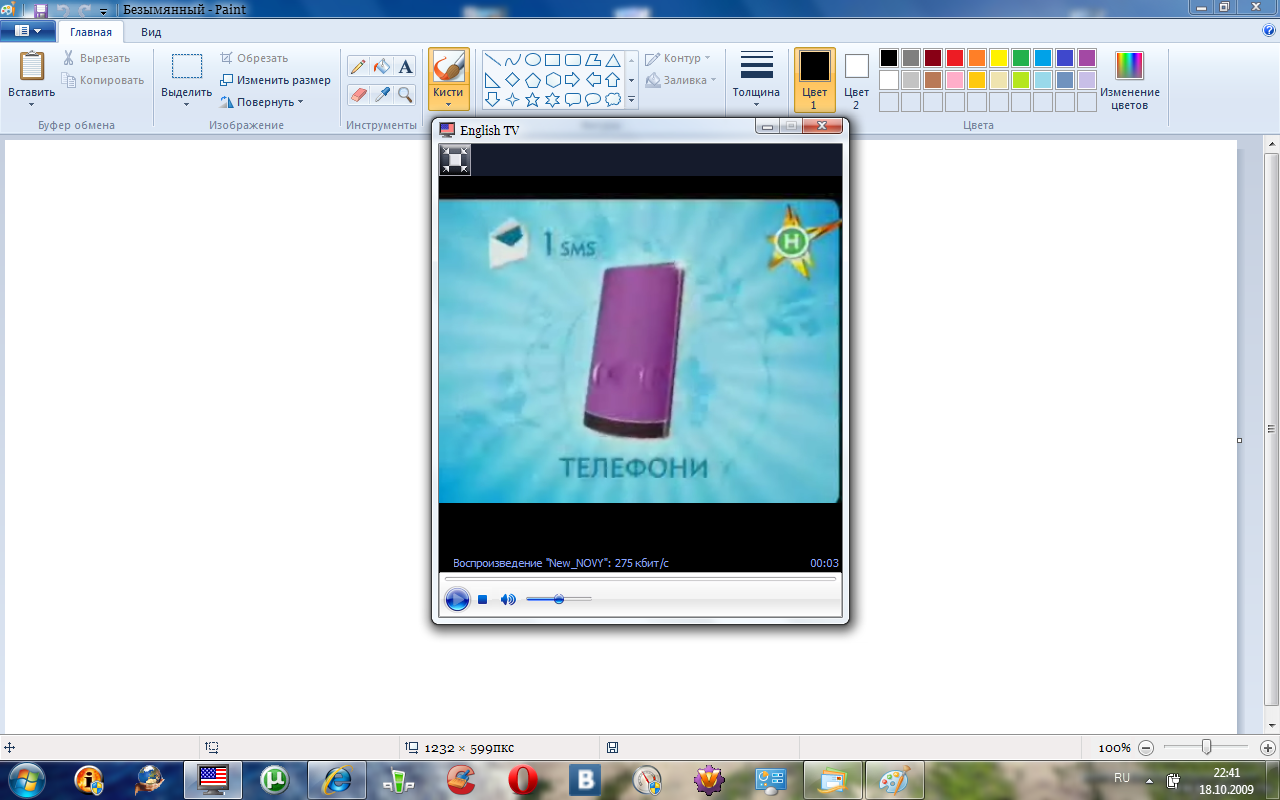Open the Paint application menu button
Image resolution: width=1280 pixels, height=800 pixels.
(27, 31)
